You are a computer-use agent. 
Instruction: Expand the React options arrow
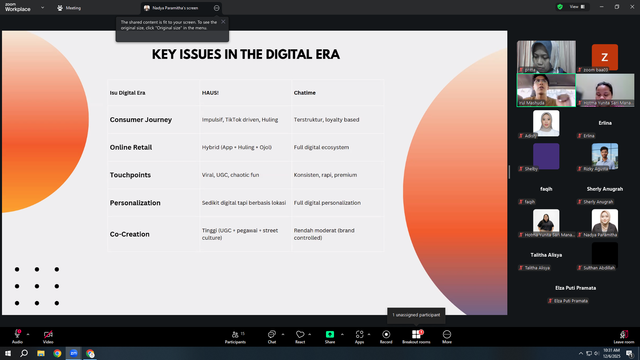[x=310, y=334]
